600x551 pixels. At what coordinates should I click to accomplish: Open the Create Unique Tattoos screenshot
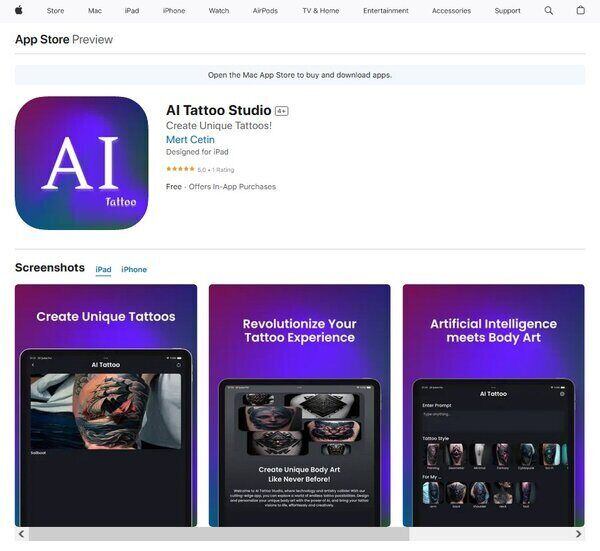pyautogui.click(x=106, y=406)
